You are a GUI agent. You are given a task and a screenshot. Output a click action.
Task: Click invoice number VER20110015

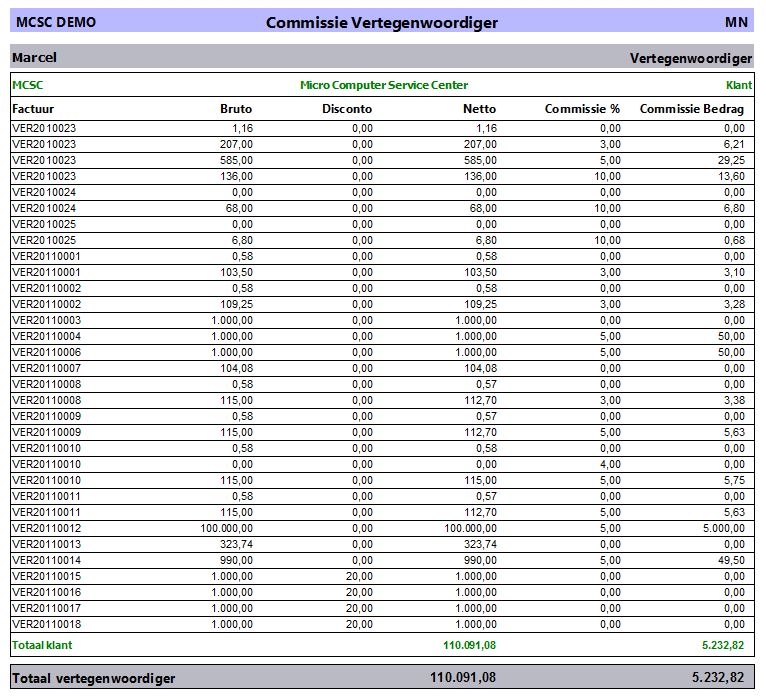coord(46,576)
